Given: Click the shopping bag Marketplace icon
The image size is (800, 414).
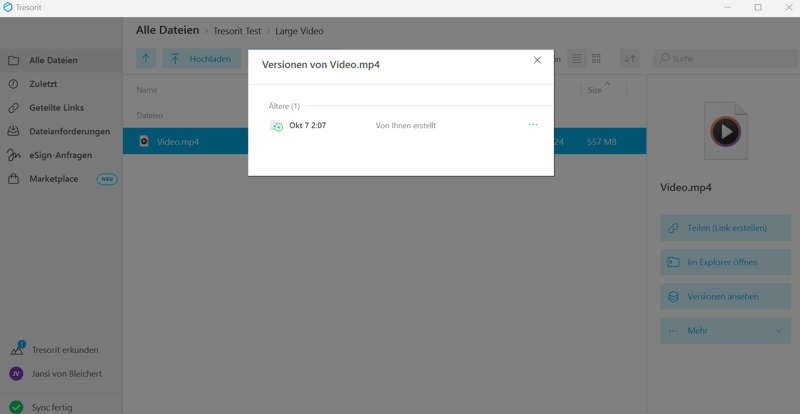Looking at the screenshot, I should pos(14,179).
